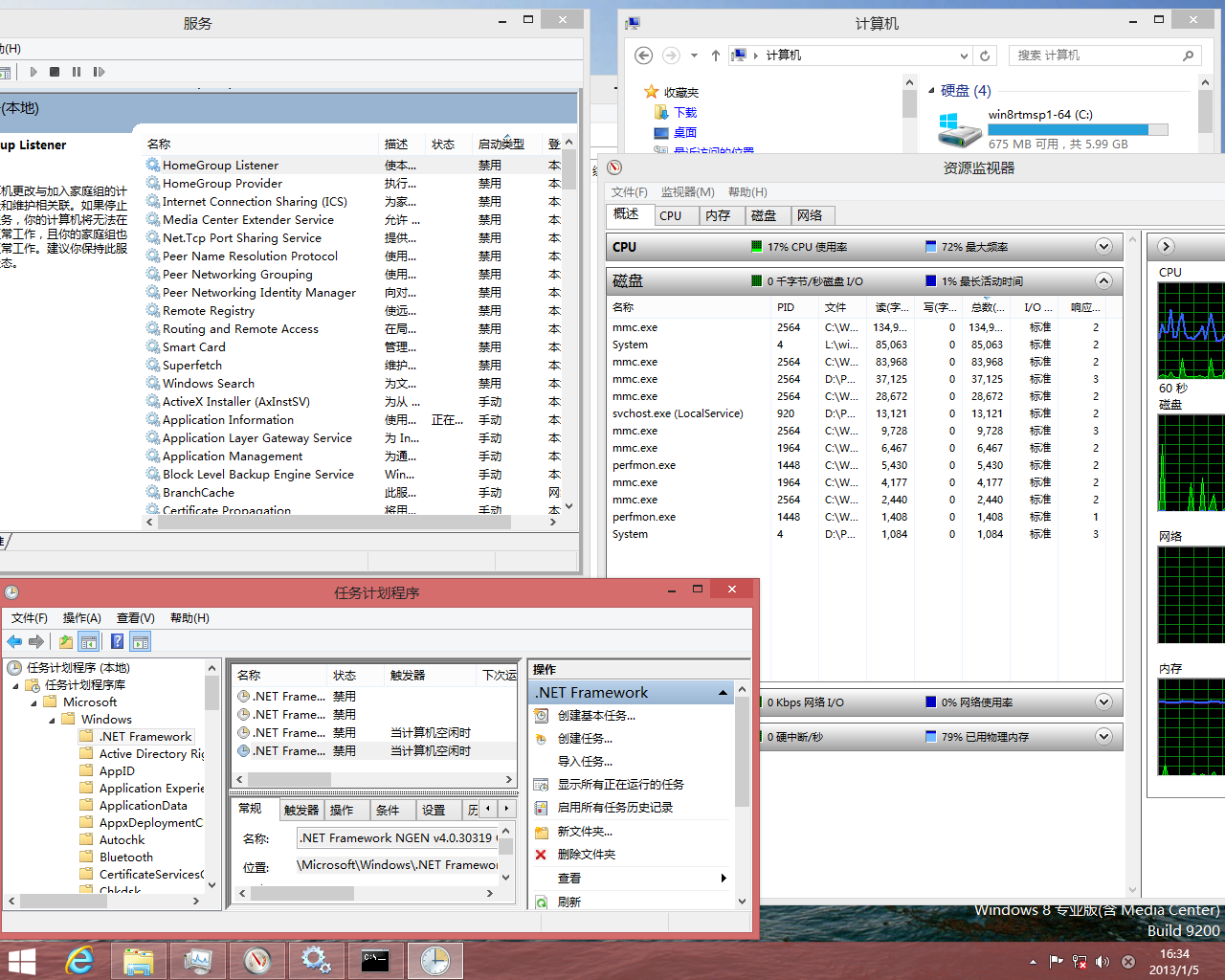Screen dimensions: 1225x980
Task: Open File Explorer from taskbar
Action: coord(139,960)
